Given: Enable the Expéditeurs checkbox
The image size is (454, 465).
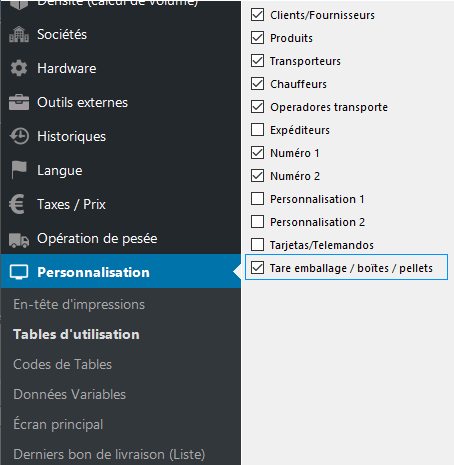Looking at the screenshot, I should [x=257, y=130].
